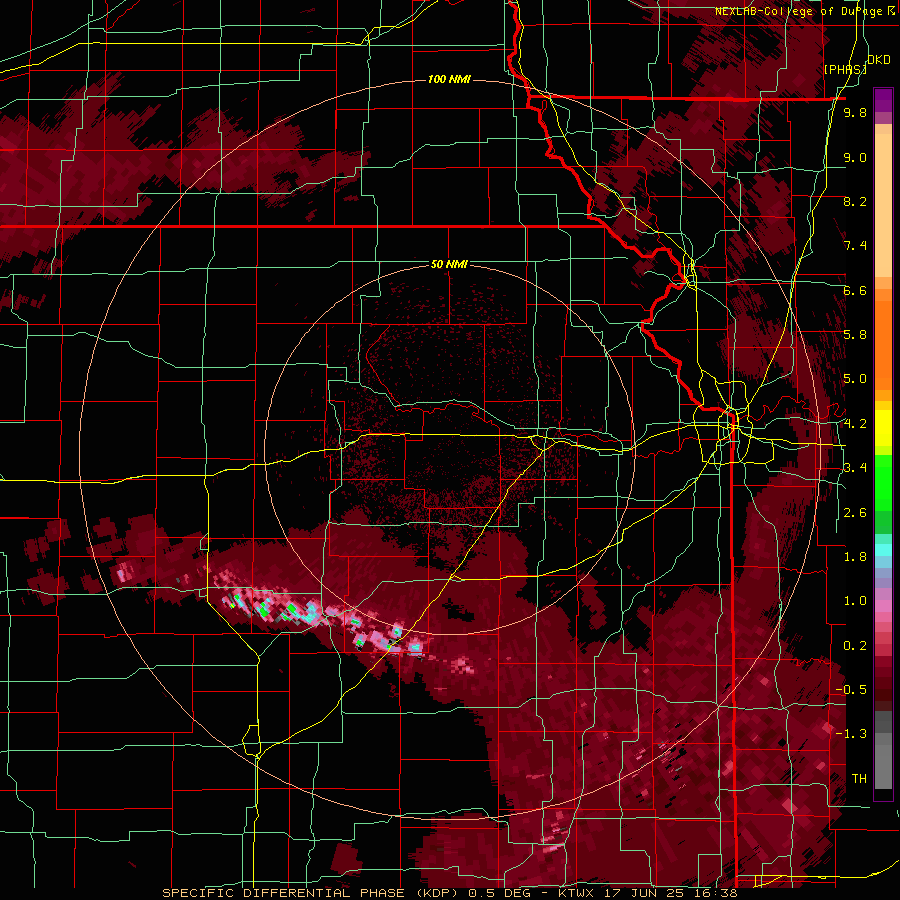
Task: Click the 50 NMI range ring label
Action: click(449, 264)
